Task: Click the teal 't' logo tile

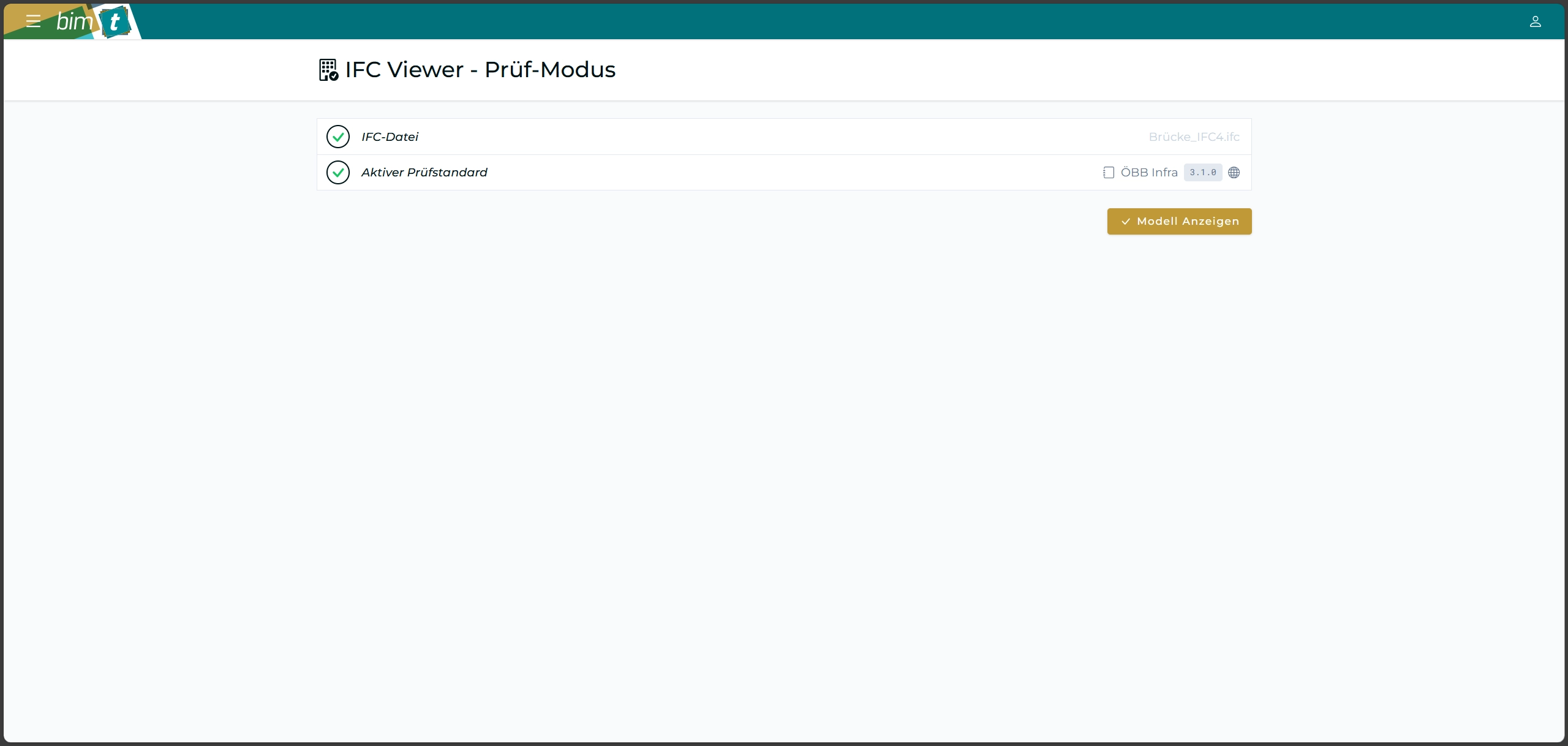Action: click(115, 22)
